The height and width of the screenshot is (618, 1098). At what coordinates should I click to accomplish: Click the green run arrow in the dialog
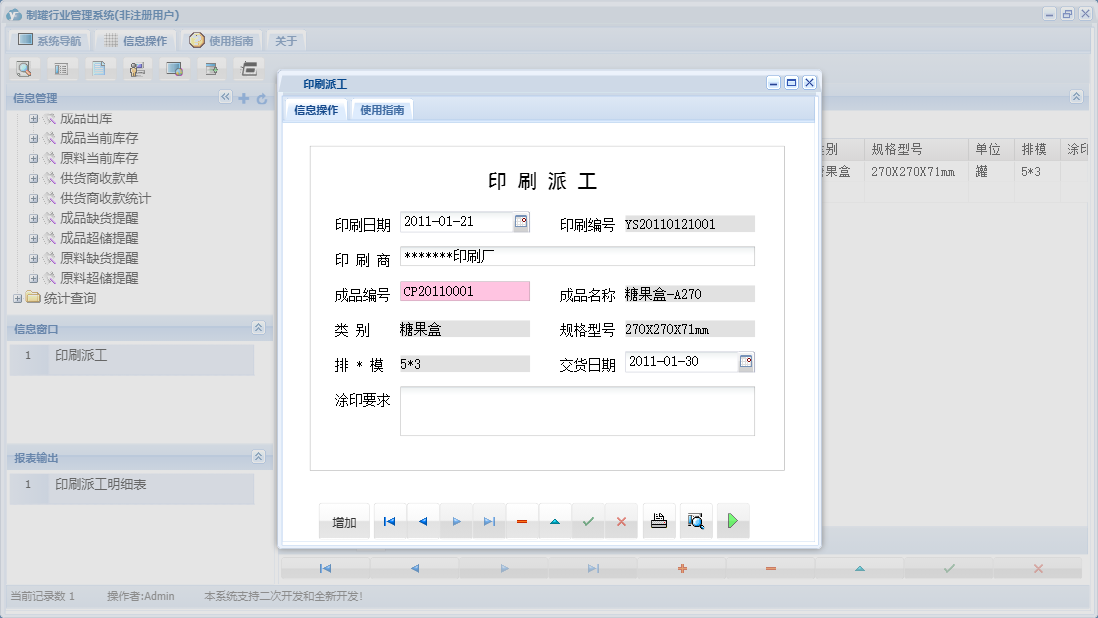coord(733,520)
